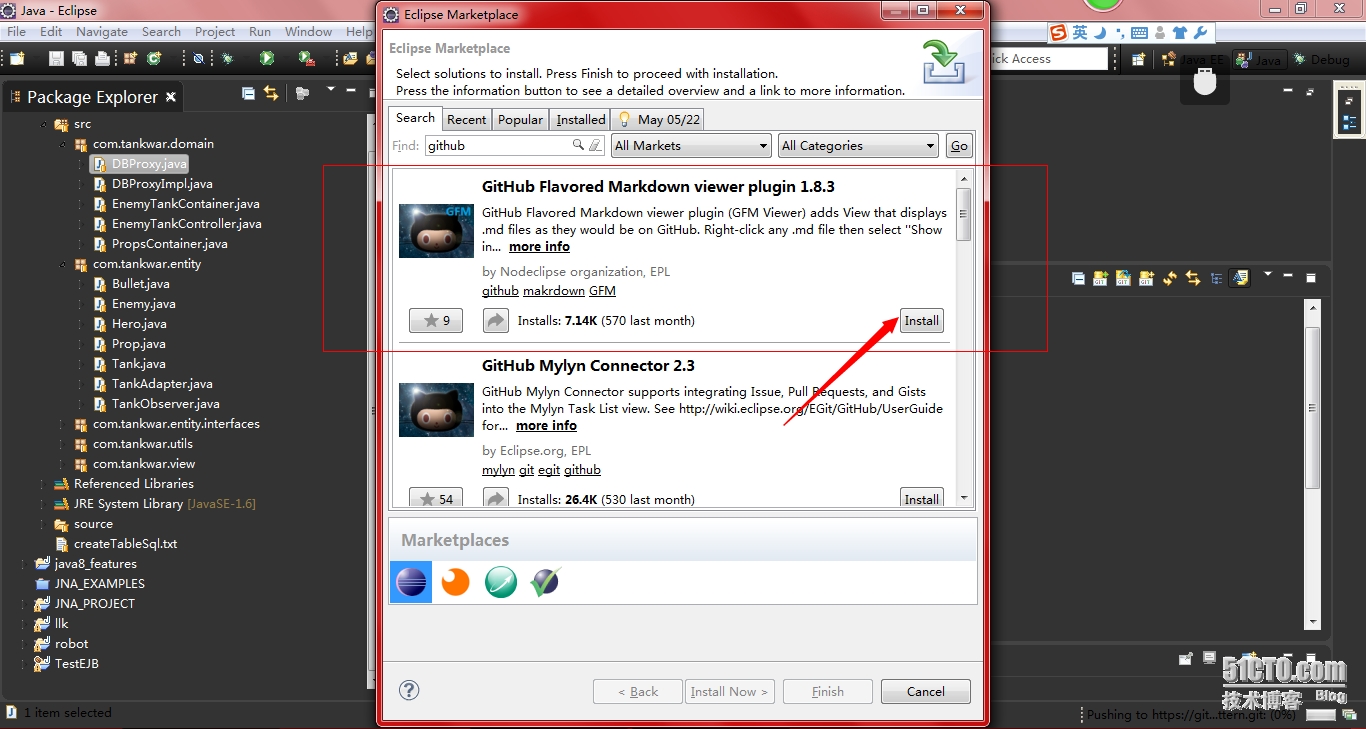Open the Project menu
Viewport: 1366px width, 729px height.
[215, 31]
